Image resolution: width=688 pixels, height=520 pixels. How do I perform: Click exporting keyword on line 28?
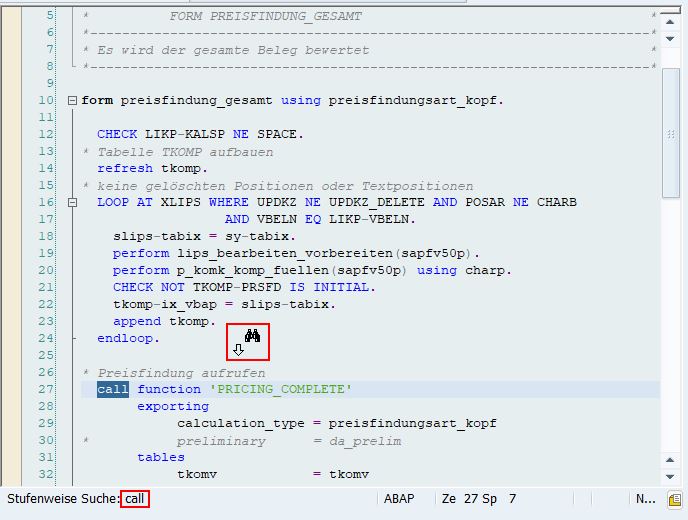click(173, 407)
